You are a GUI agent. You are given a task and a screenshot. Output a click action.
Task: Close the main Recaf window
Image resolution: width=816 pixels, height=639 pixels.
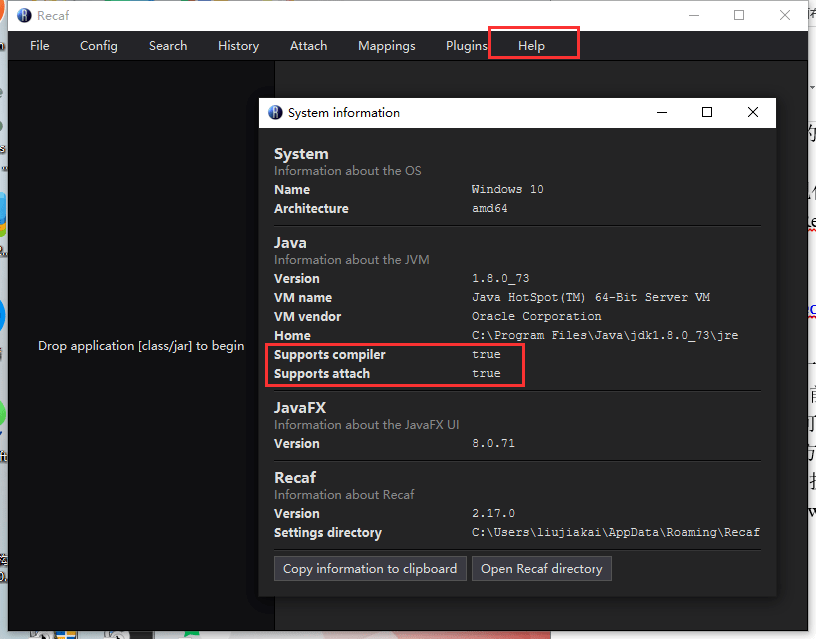click(785, 15)
